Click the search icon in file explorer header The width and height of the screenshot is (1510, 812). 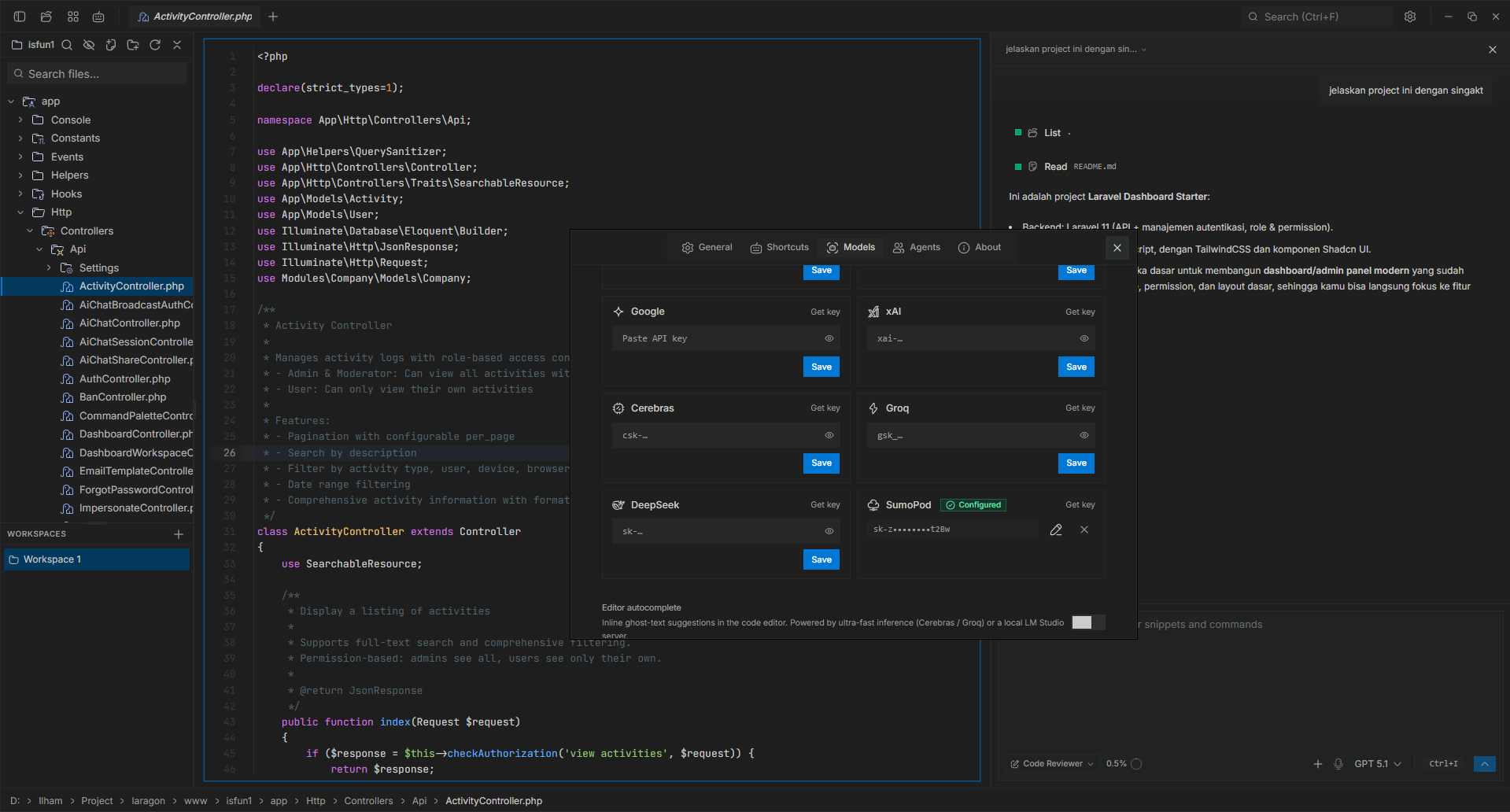coord(67,45)
